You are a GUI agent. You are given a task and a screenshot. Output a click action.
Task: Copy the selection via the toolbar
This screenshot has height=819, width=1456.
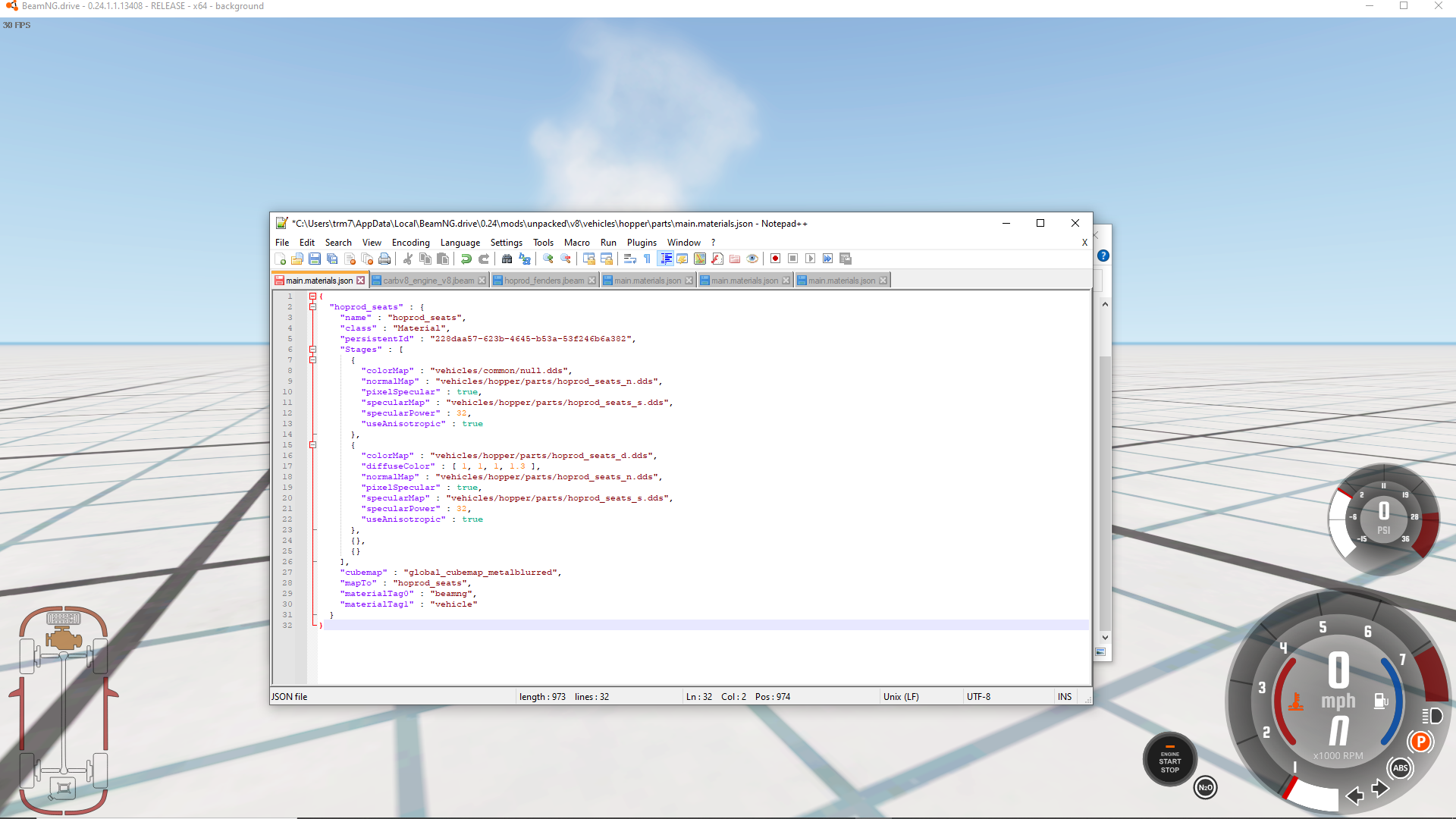click(x=425, y=259)
